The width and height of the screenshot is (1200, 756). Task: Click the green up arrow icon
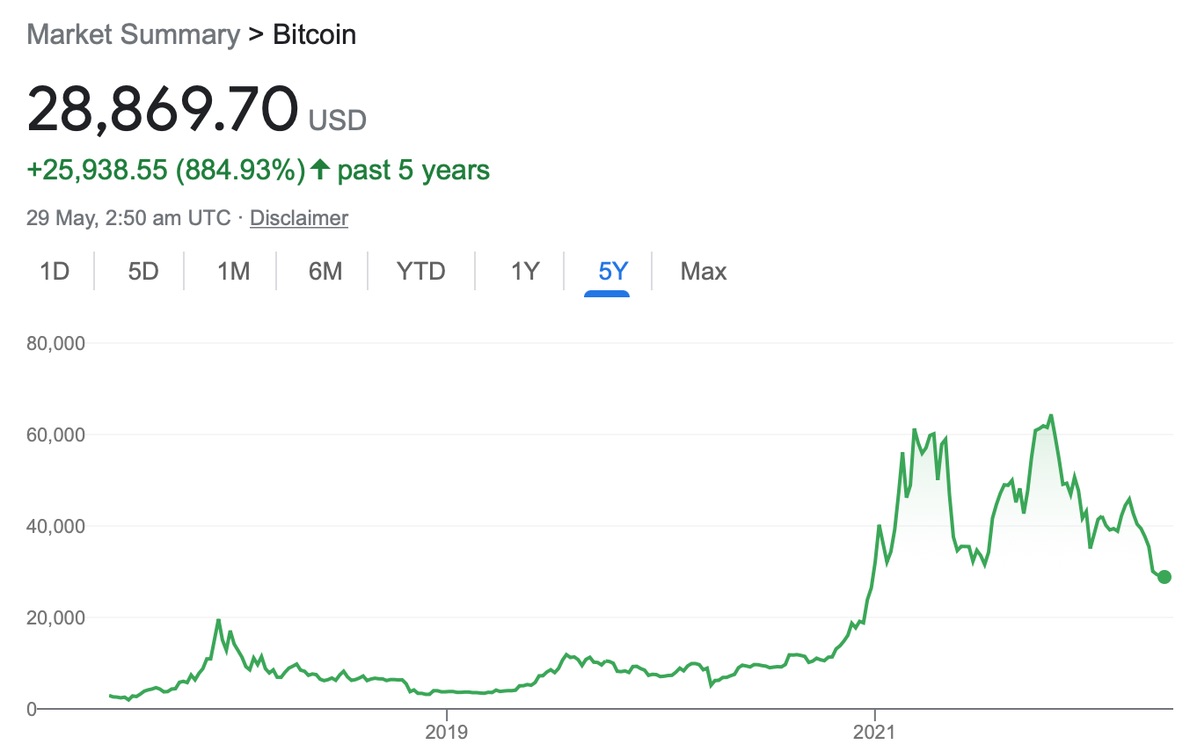[x=320, y=170]
